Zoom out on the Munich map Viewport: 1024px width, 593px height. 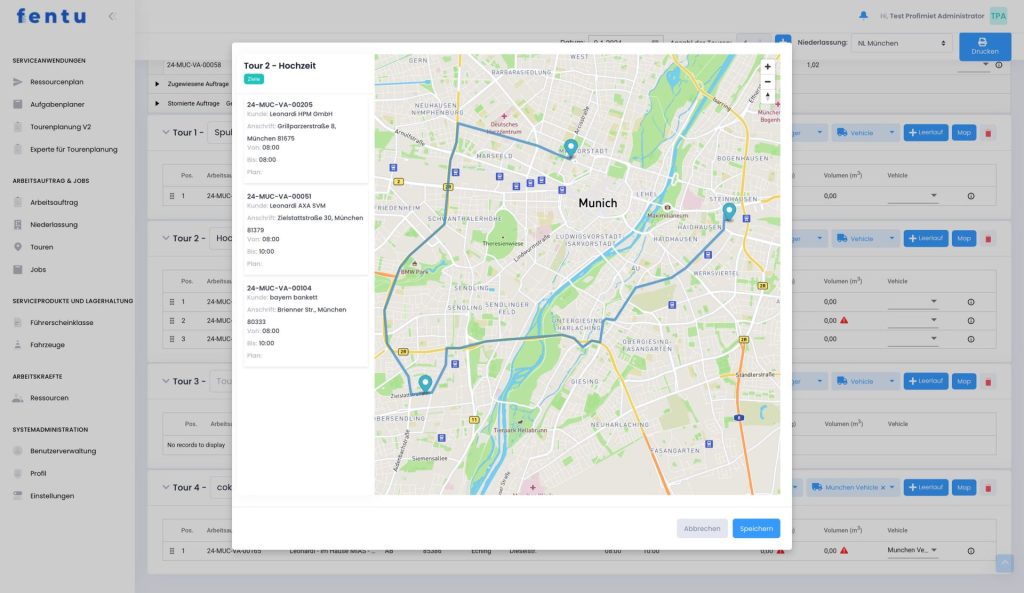pyautogui.click(x=767, y=81)
